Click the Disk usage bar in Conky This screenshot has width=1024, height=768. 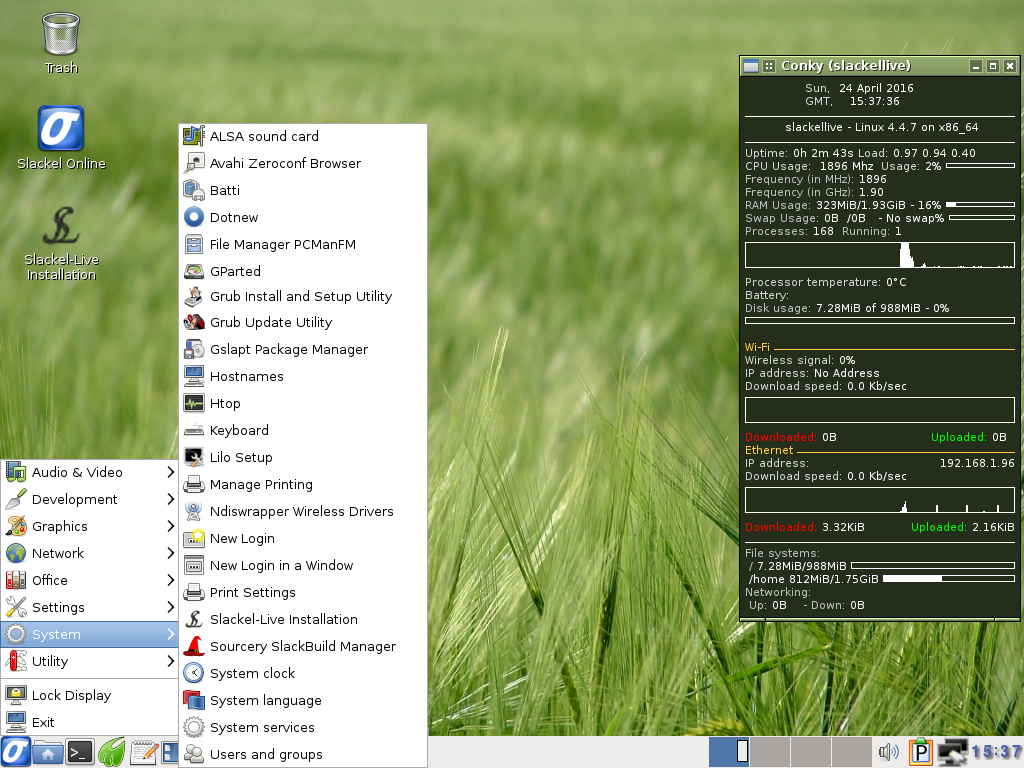click(880, 321)
